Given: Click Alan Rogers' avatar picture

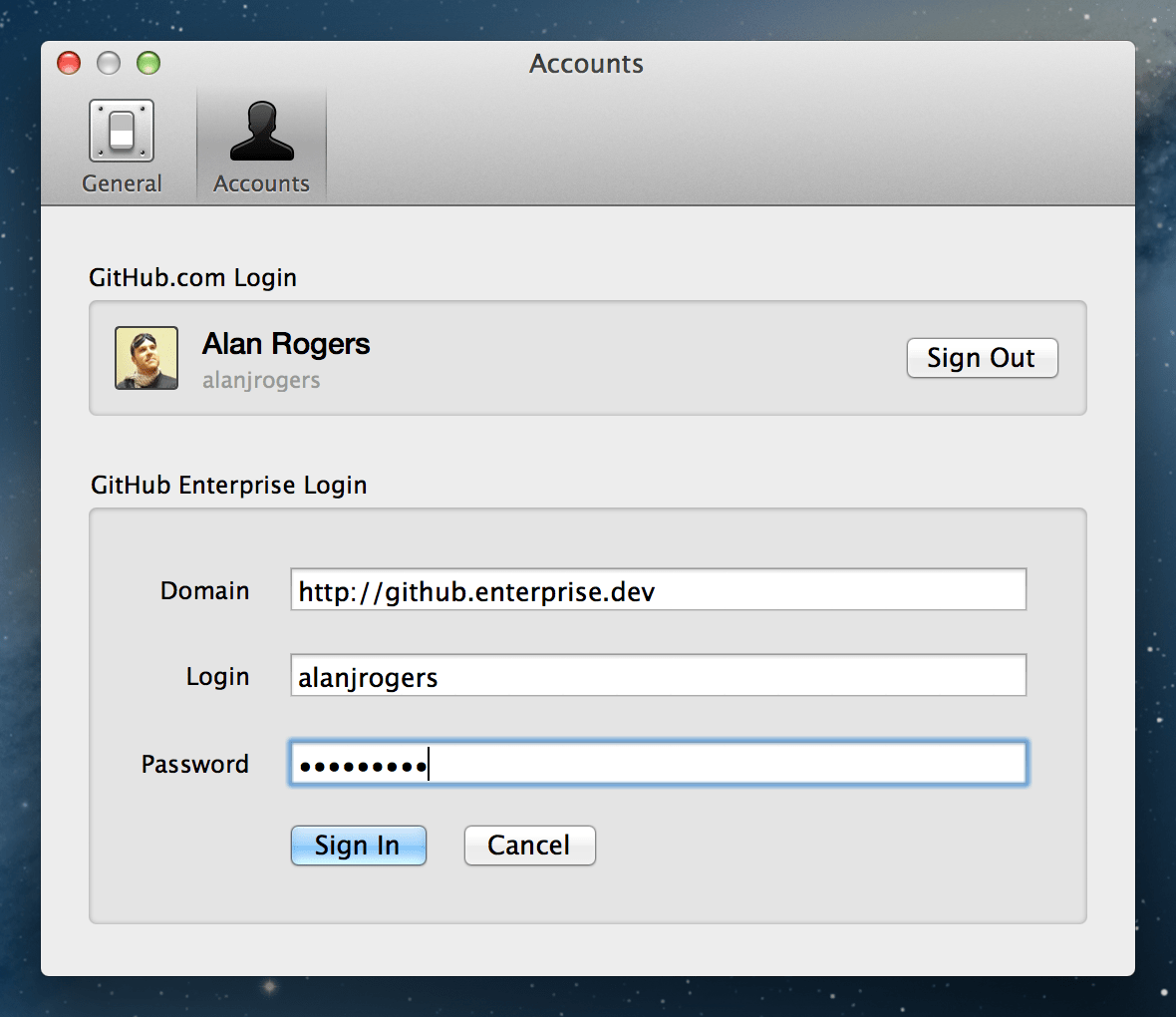Looking at the screenshot, I should click(x=147, y=358).
